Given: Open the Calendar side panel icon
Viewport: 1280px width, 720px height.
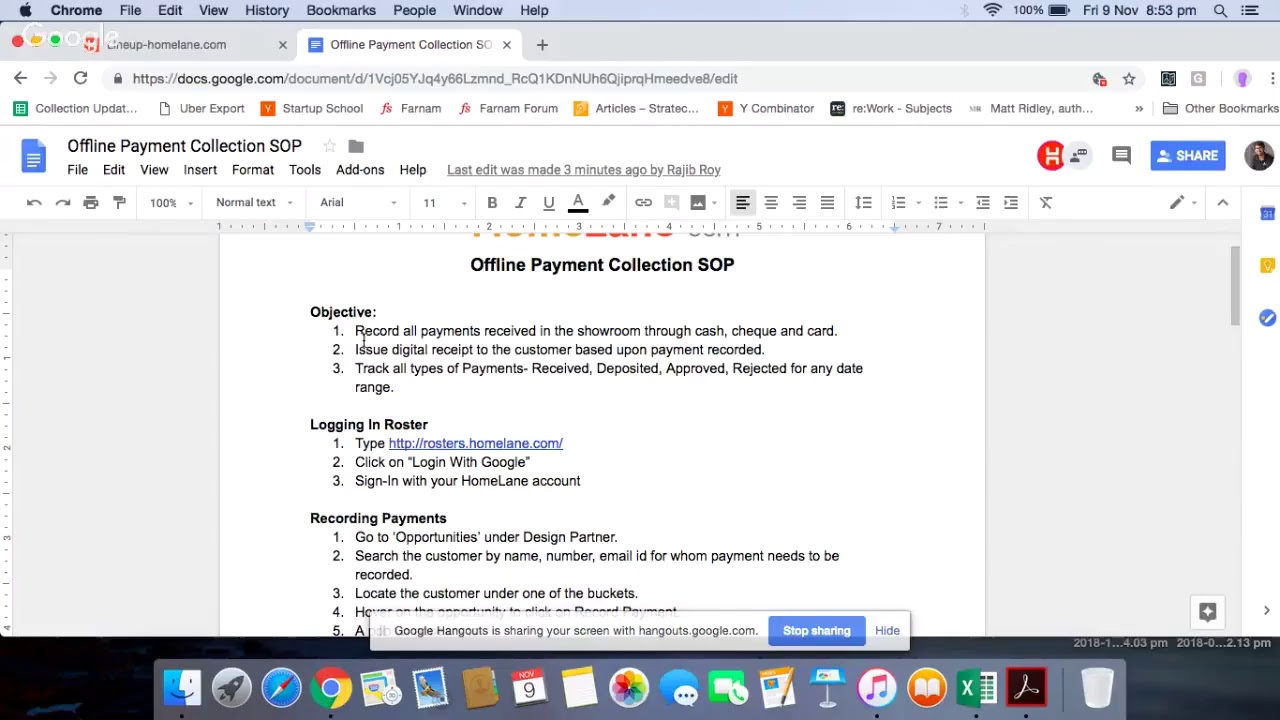Looking at the screenshot, I should click(x=1267, y=213).
